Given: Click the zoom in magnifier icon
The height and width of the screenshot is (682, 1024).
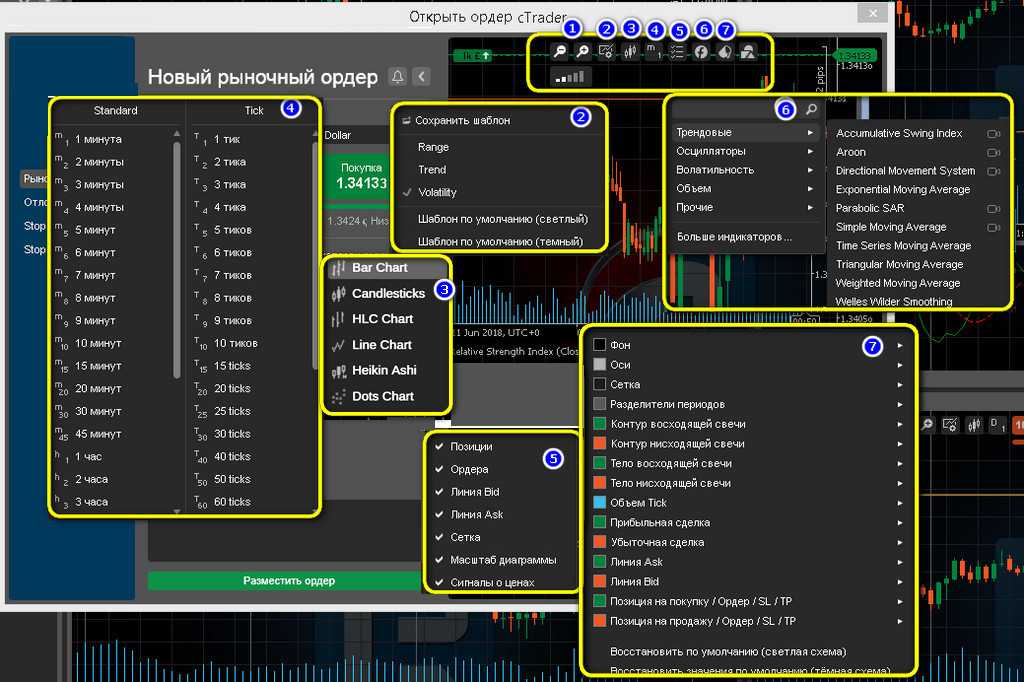Looking at the screenshot, I should (x=582, y=52).
